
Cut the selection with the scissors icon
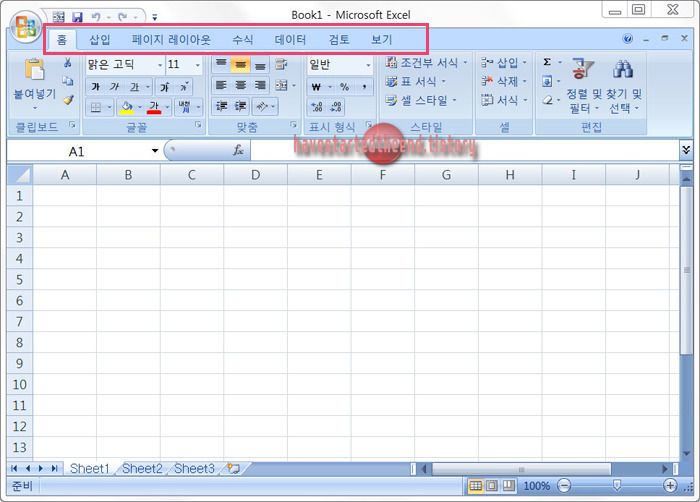[68, 63]
